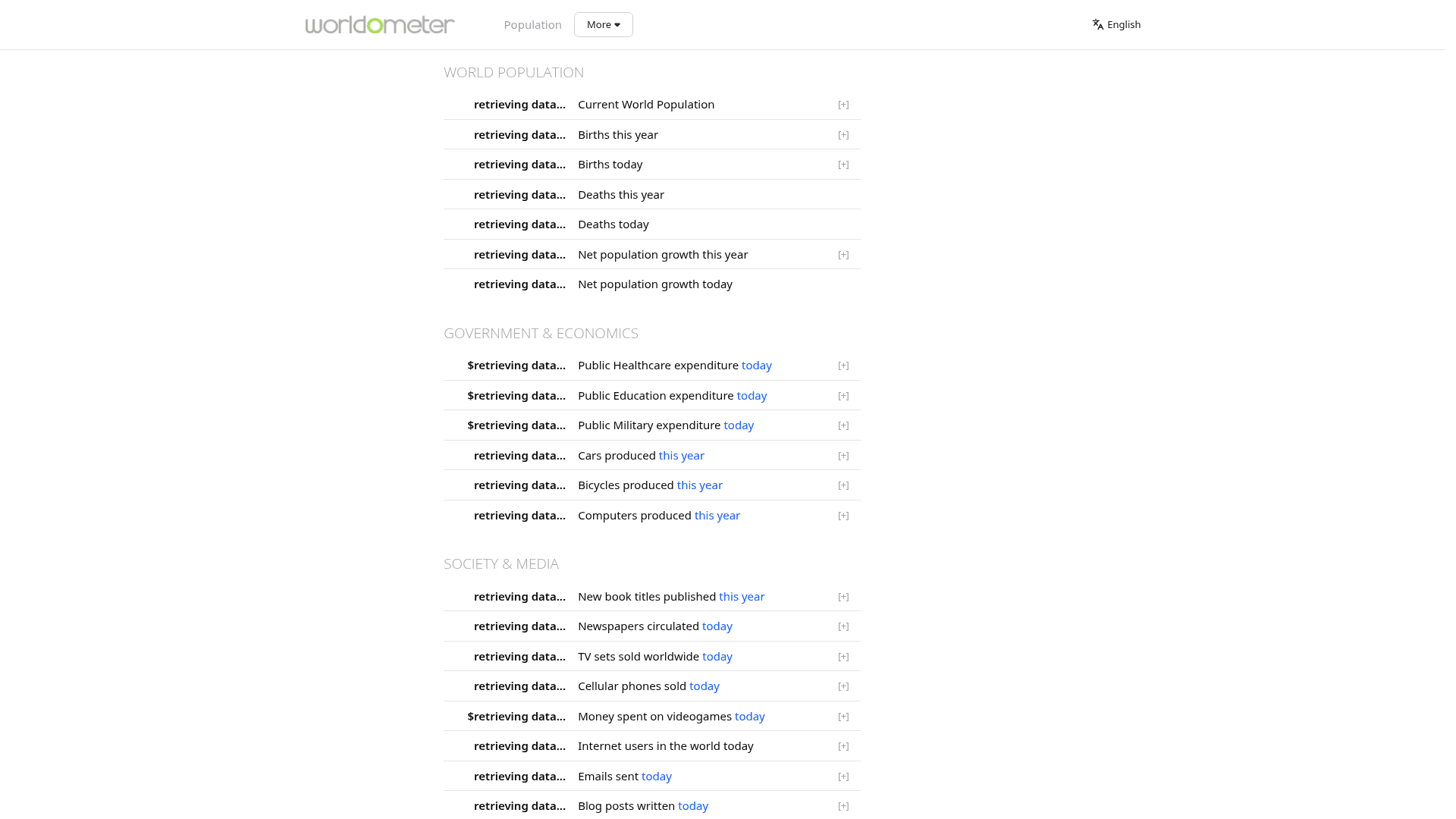
Task: Expand the Public Healthcare expenditure counter
Action: 843,366
